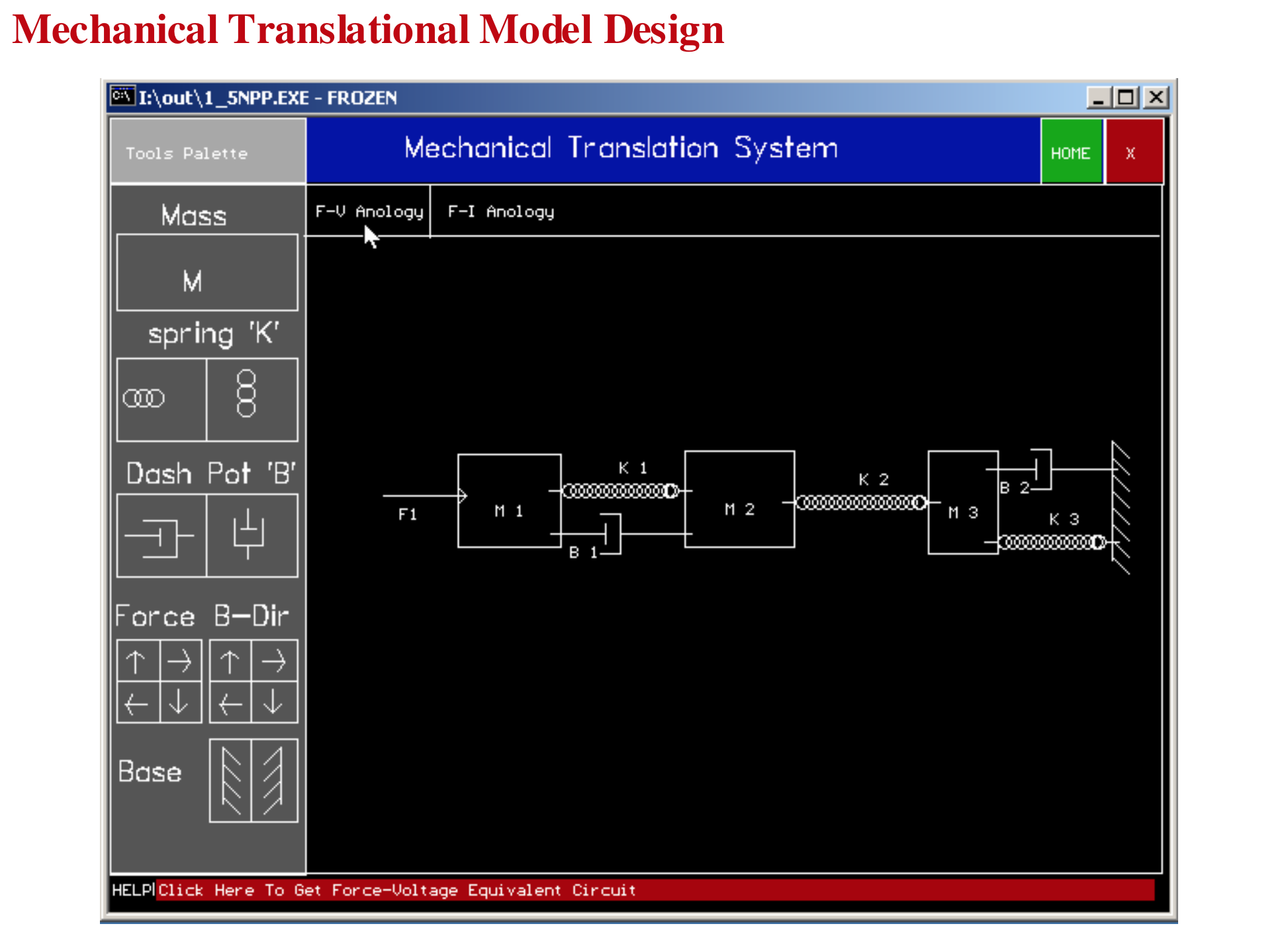This screenshot has height=928, width=1288.
Task: Pick the Force right arrow
Action: (x=180, y=661)
